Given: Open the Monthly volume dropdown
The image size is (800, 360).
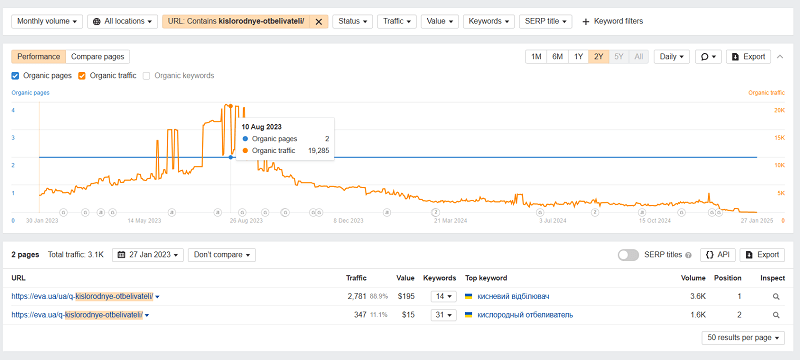Looking at the screenshot, I should tap(47, 21).
